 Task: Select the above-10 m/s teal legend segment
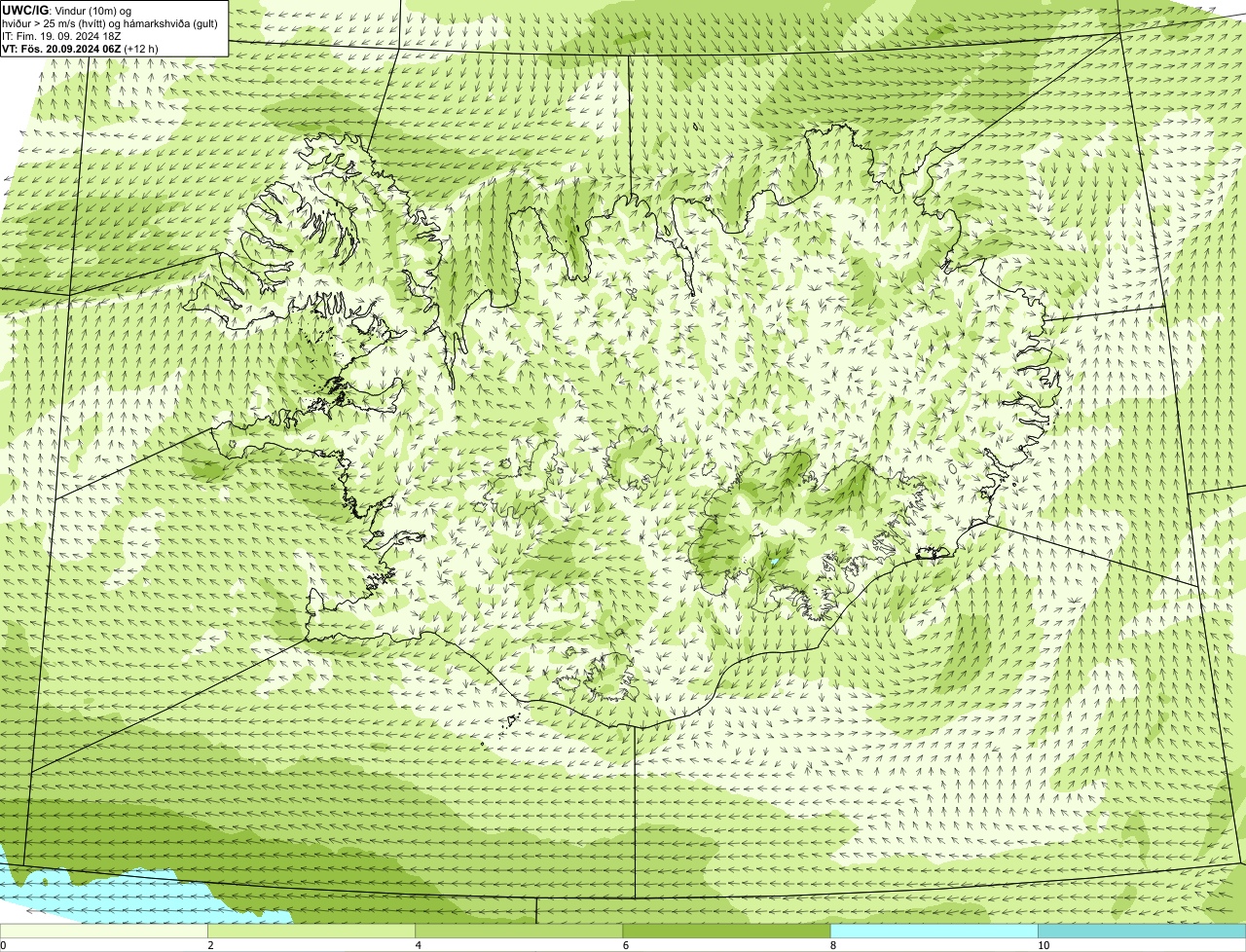coord(1142,931)
